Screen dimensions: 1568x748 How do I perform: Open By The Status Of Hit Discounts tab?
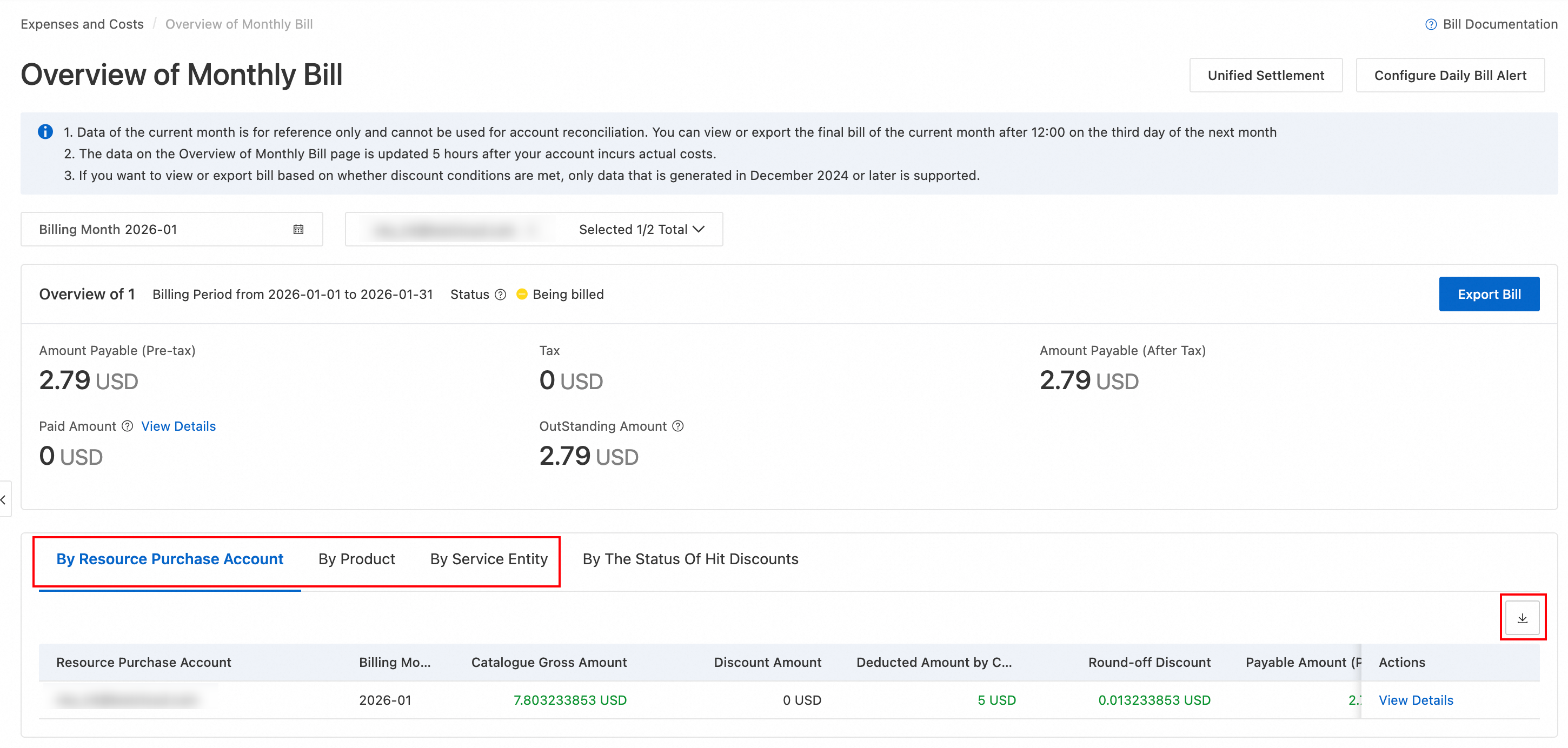690,559
